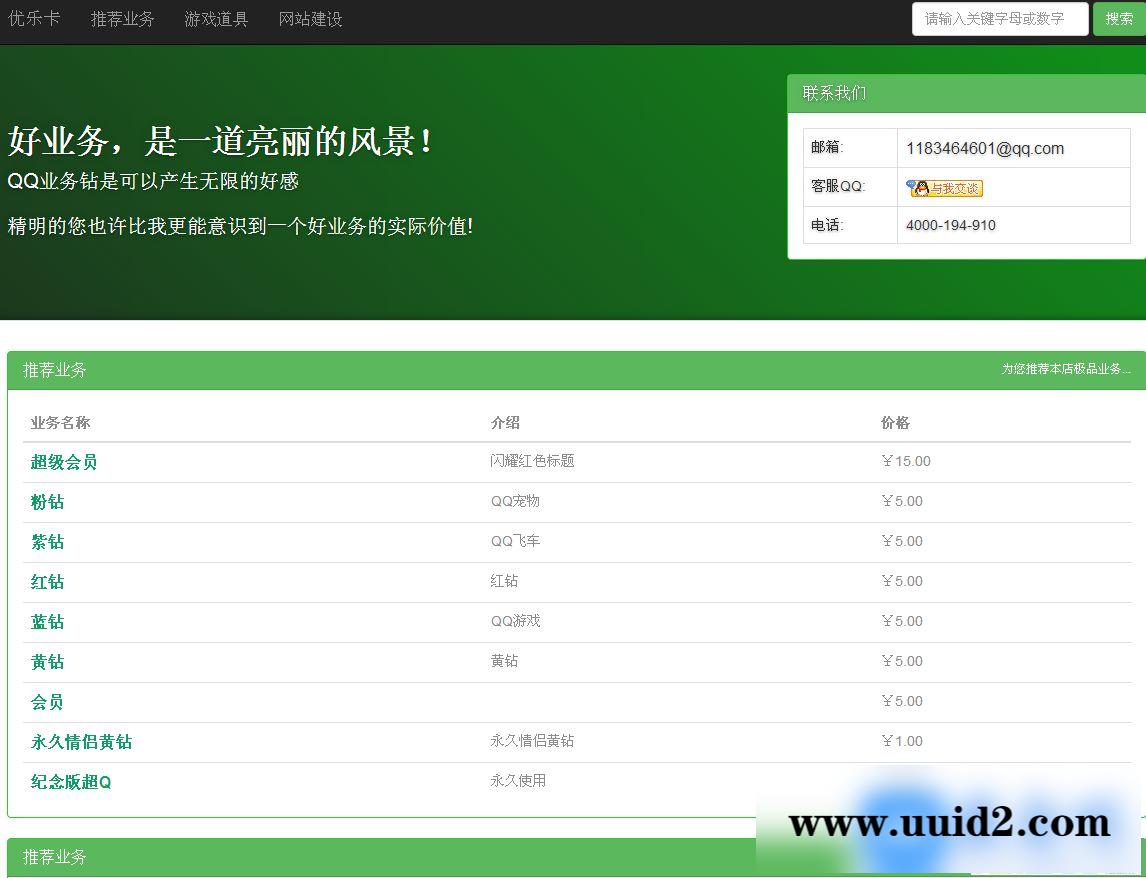
Task: Select the email address 1183464601@qq.com
Action: click(x=985, y=148)
